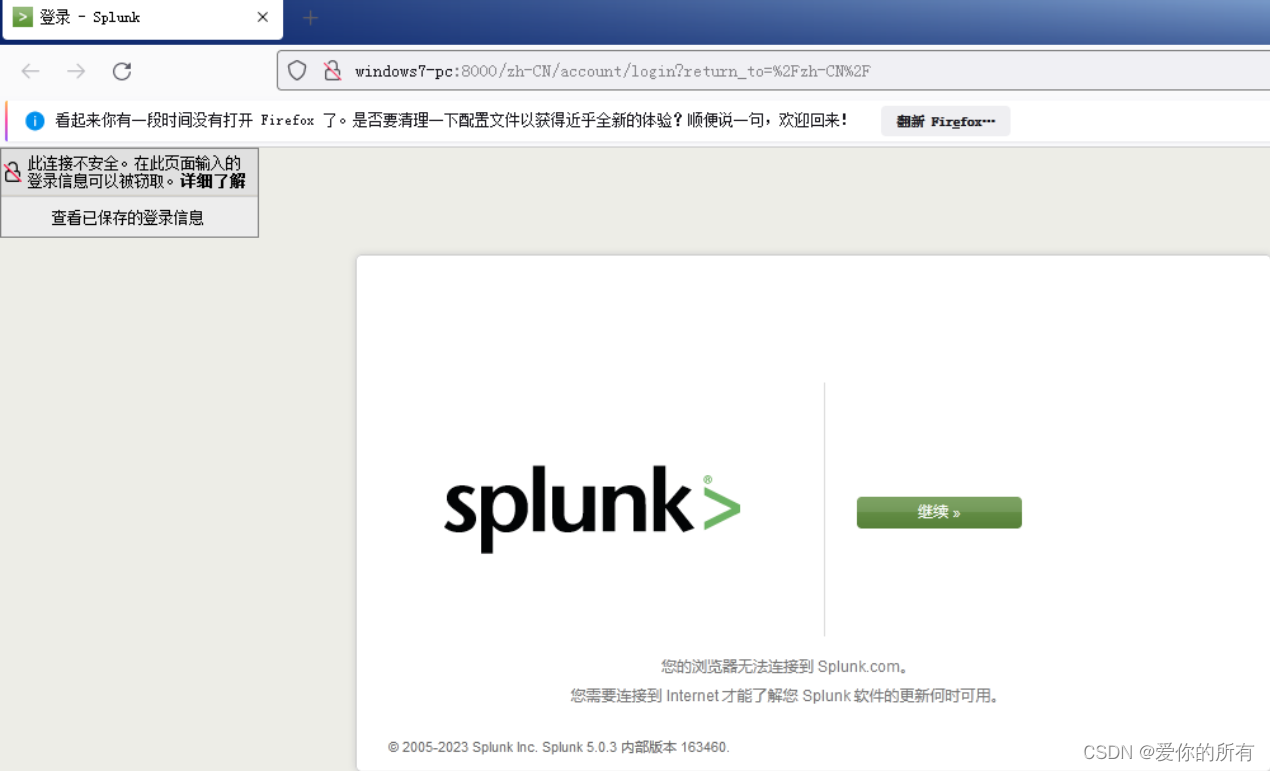
Task: Click the 继续 » button
Action: tap(938, 512)
